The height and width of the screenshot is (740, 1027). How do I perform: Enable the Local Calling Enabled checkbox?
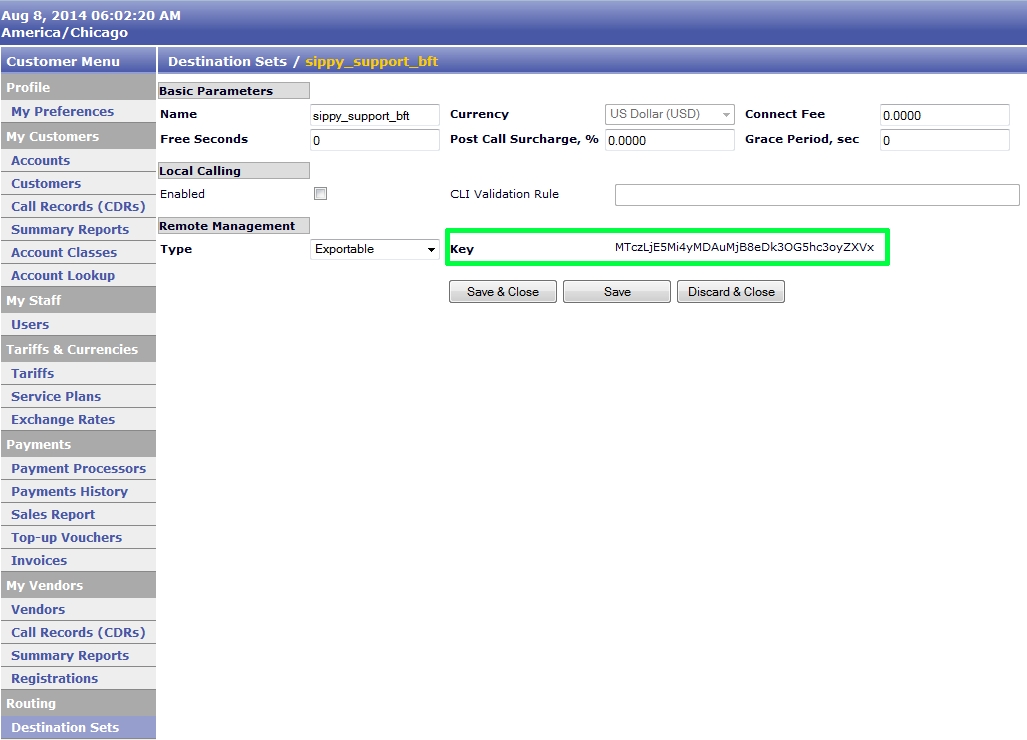coord(320,194)
